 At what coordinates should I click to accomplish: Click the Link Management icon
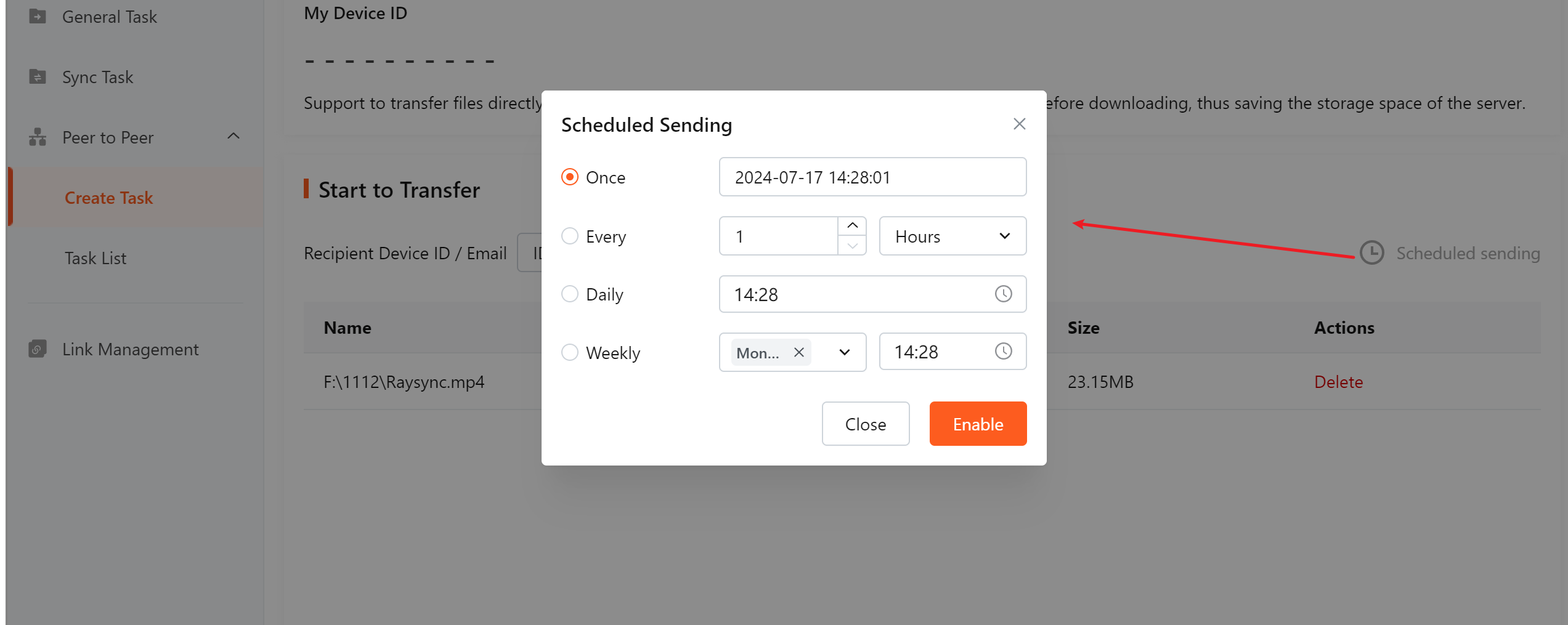point(38,349)
